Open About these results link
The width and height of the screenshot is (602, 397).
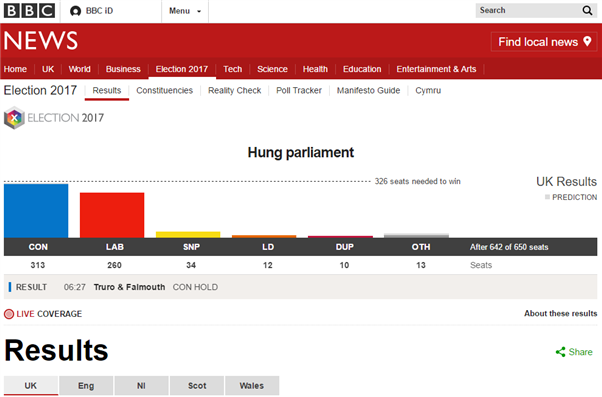point(561,313)
